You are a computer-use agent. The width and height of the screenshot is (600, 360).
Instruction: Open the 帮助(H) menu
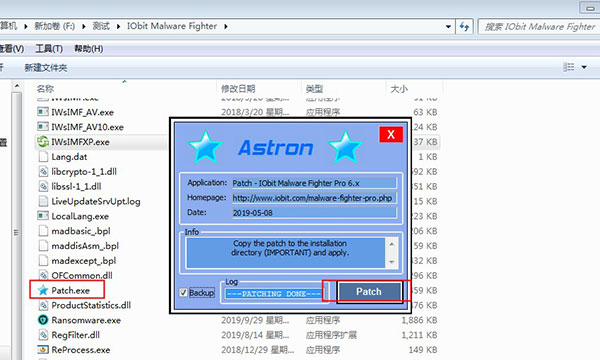(88, 49)
